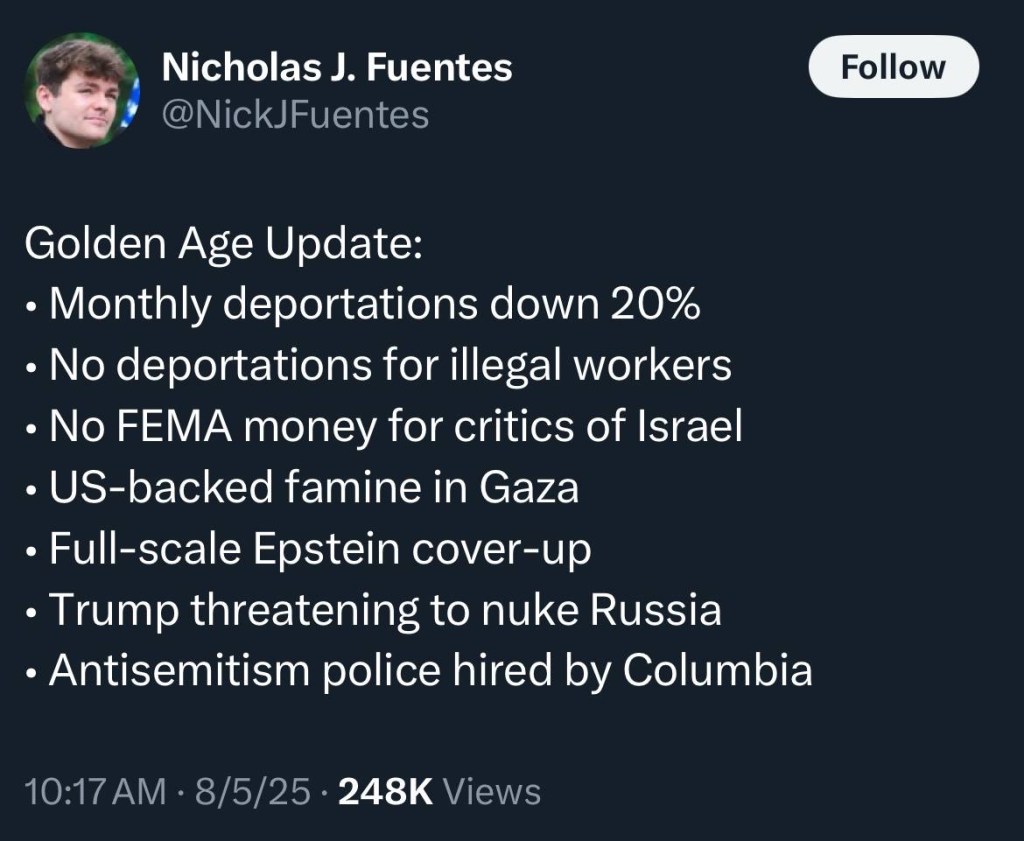This screenshot has height=841, width=1024.
Task: Select the "US-backed famine in Gaza" line
Action: coord(313,488)
